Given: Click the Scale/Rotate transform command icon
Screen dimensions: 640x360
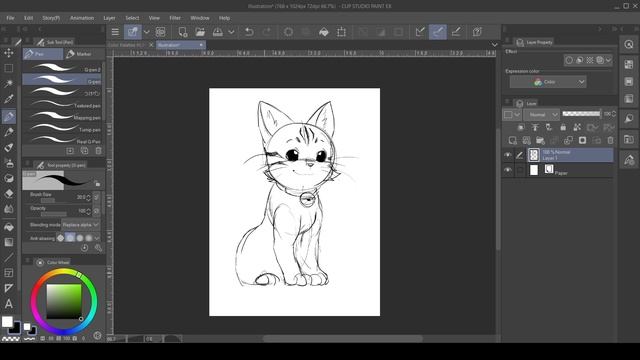Looking at the screenshot, I should point(342,32).
